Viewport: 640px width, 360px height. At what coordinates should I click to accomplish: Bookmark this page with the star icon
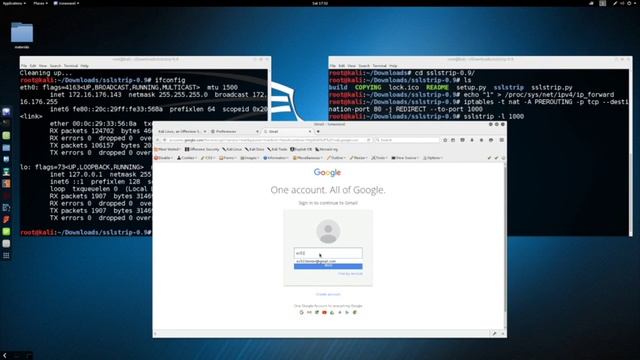coord(445,140)
